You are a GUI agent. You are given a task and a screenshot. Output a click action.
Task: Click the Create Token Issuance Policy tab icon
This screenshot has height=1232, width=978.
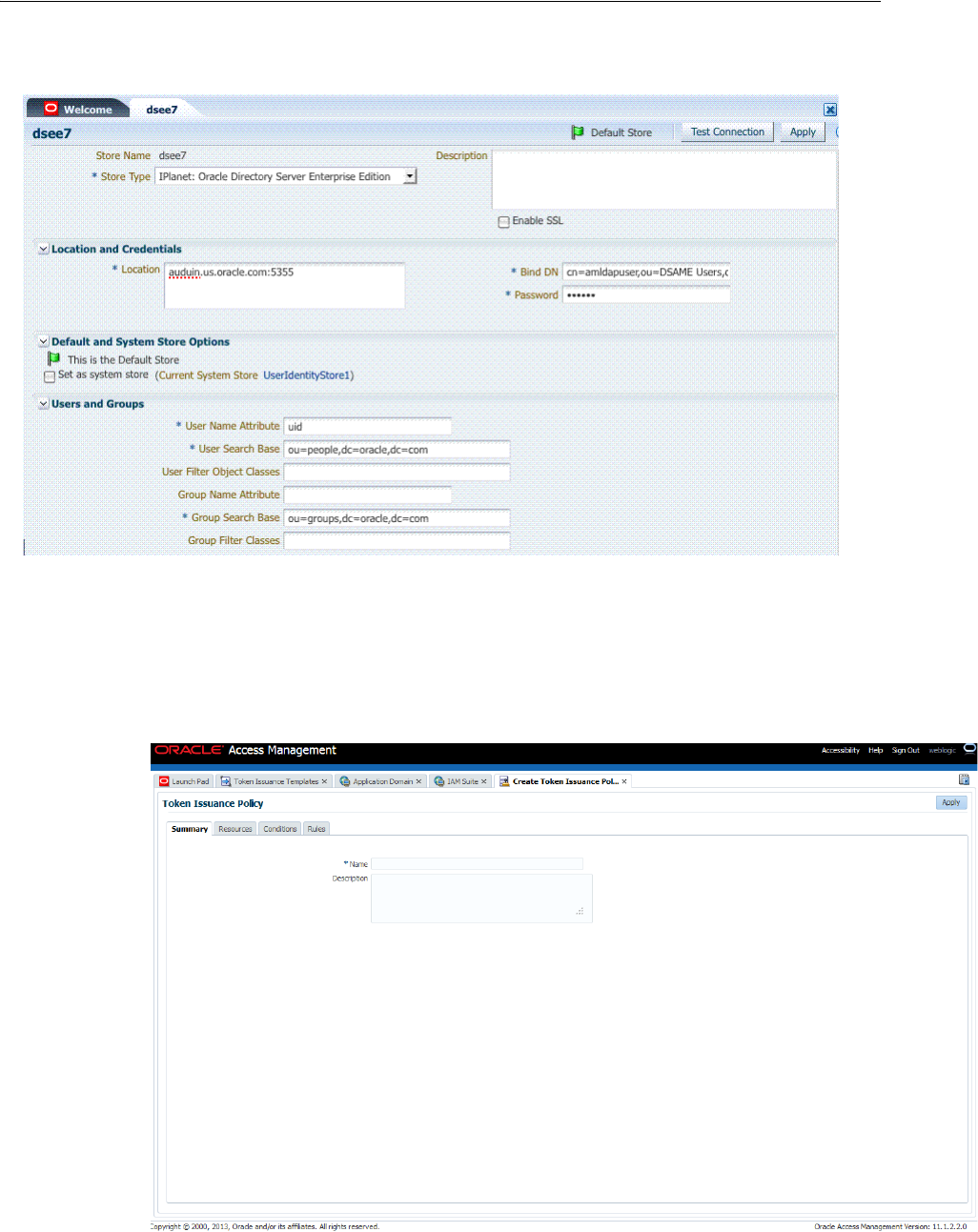504,781
